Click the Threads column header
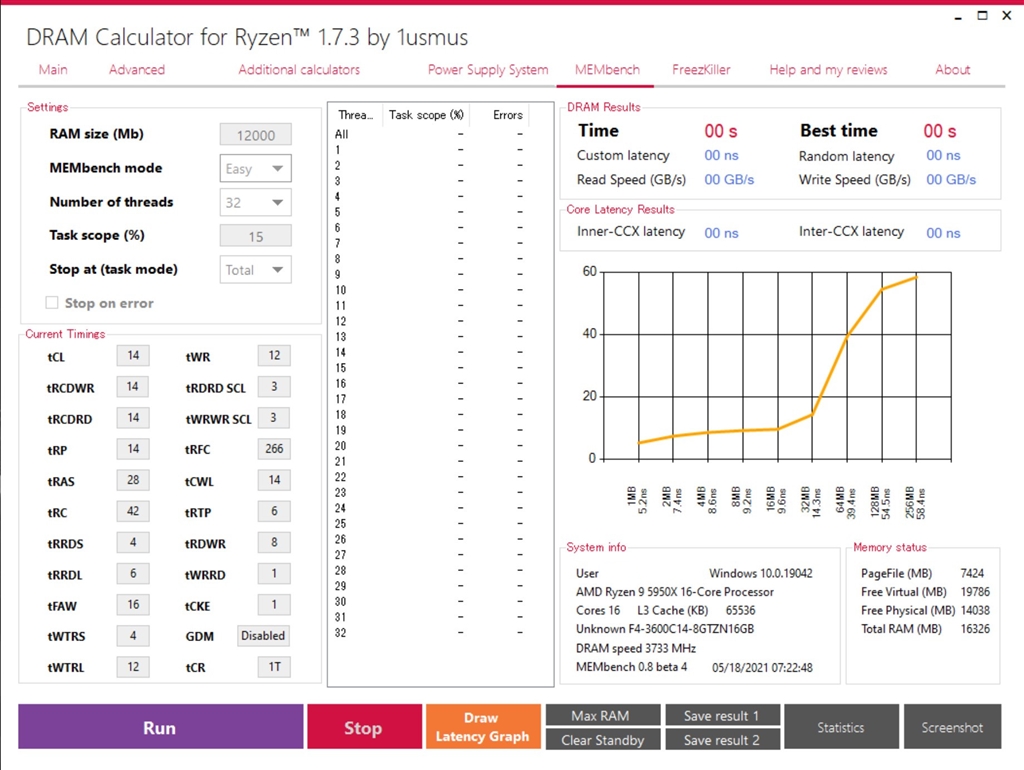This screenshot has width=1024, height=770. [356, 115]
